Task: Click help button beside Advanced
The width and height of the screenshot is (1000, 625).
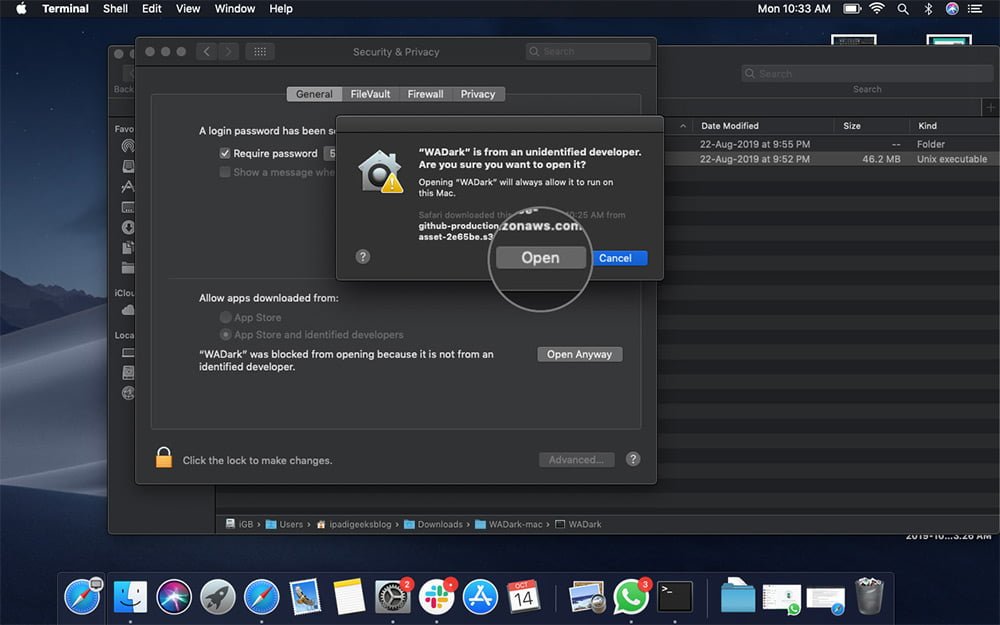Action: (x=633, y=459)
